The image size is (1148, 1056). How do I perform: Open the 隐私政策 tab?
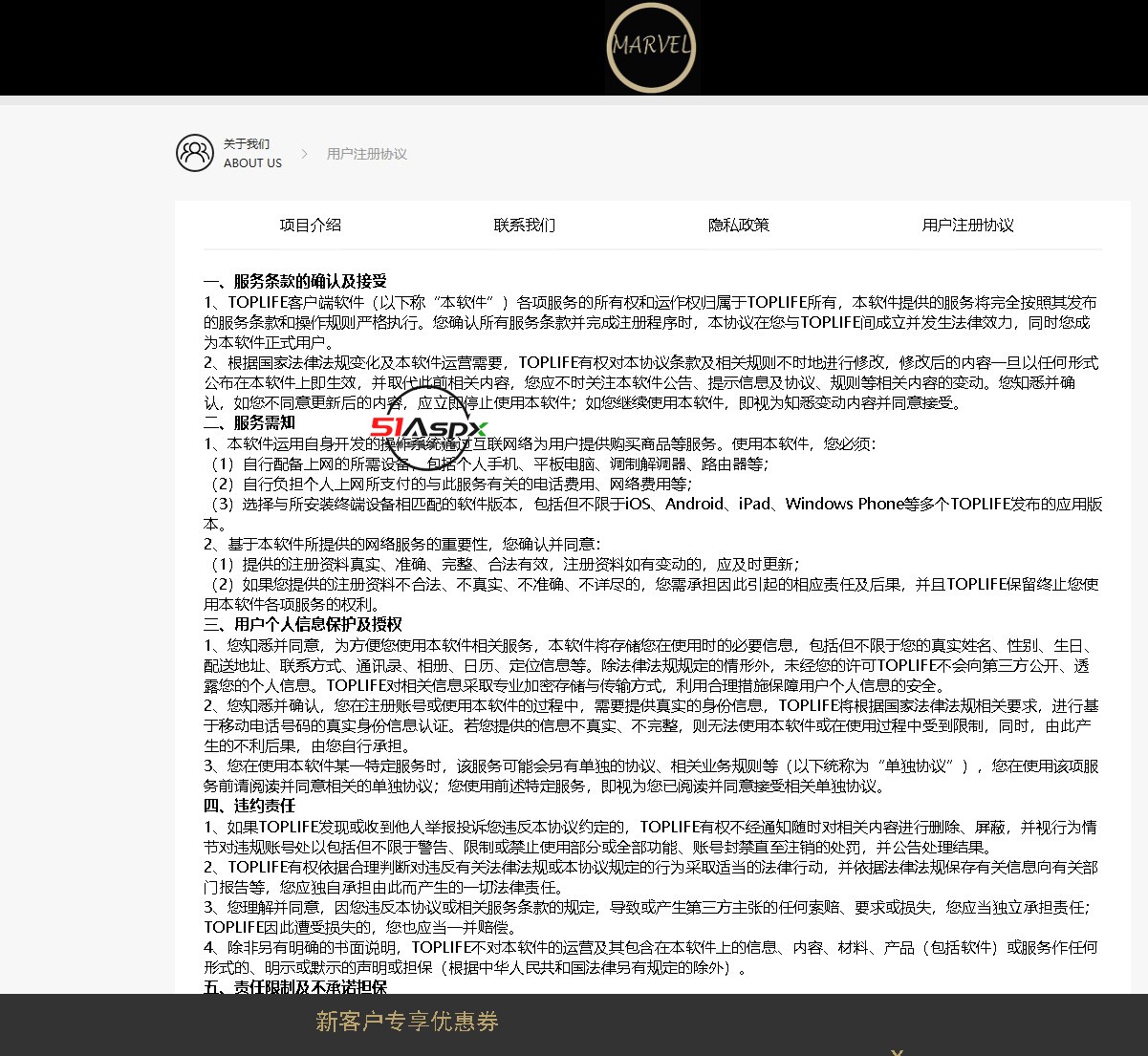point(739,226)
